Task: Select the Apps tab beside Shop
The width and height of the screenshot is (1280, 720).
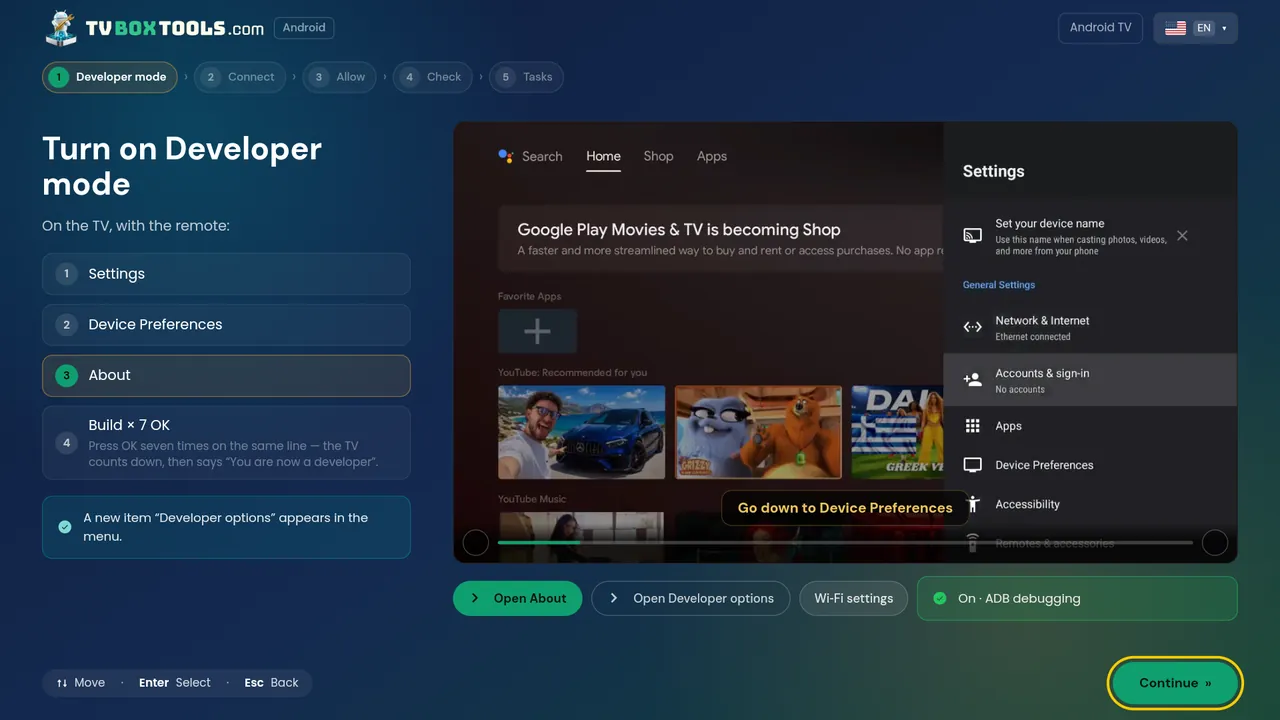Action: coord(712,156)
